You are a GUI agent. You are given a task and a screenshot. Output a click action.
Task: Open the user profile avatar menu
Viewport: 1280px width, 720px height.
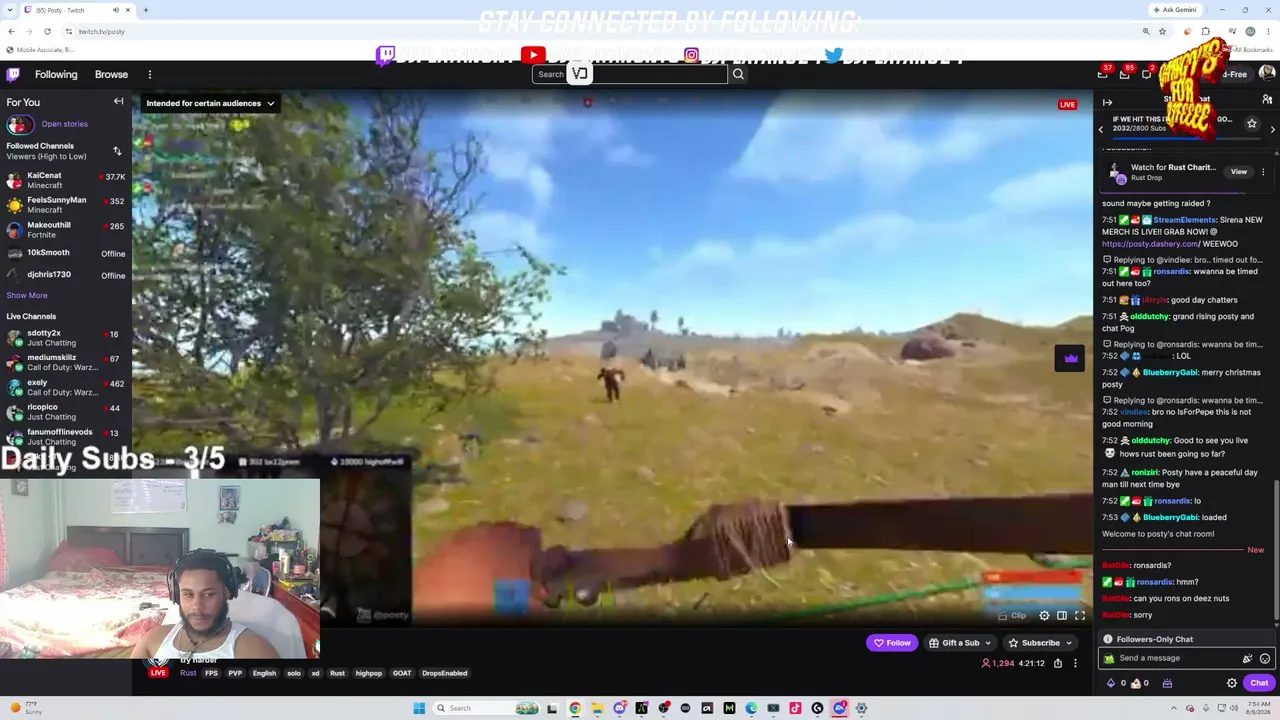(1267, 74)
